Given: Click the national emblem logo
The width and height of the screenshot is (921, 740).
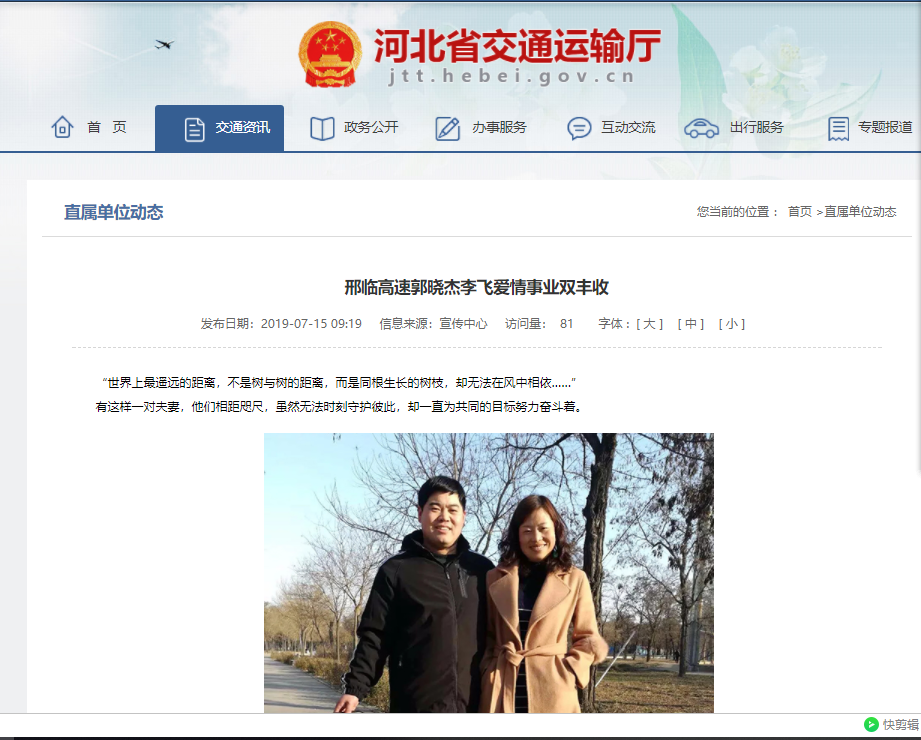Looking at the screenshot, I should (330, 54).
